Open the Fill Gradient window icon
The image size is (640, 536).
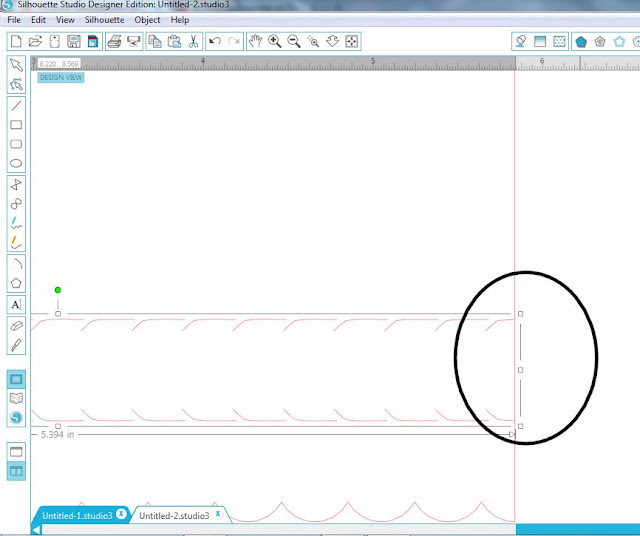click(x=540, y=41)
